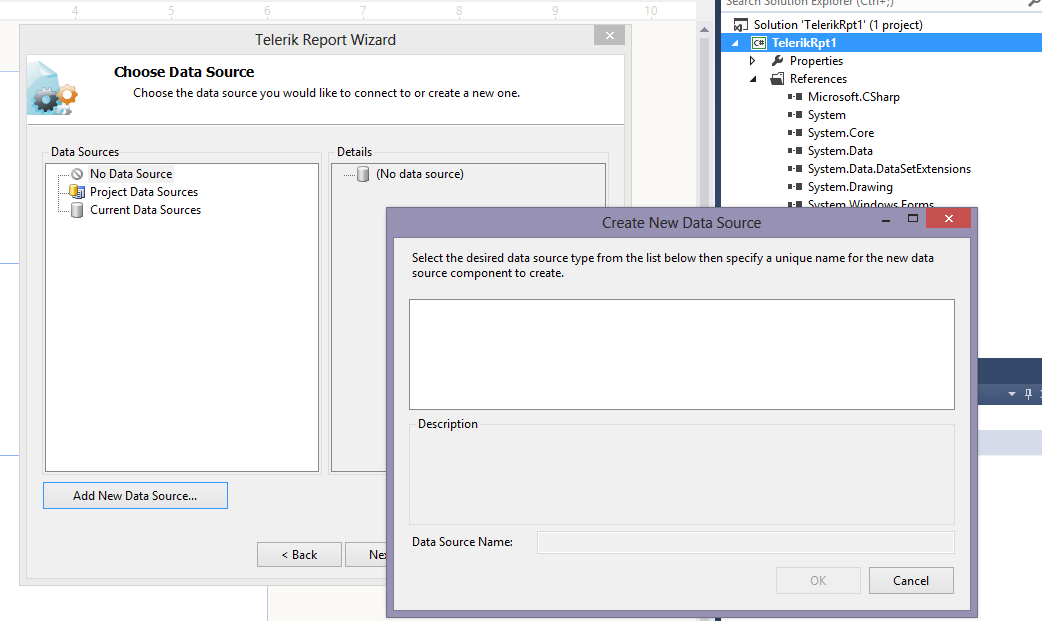Click the pin icon on the docked panel

[x=1028, y=394]
